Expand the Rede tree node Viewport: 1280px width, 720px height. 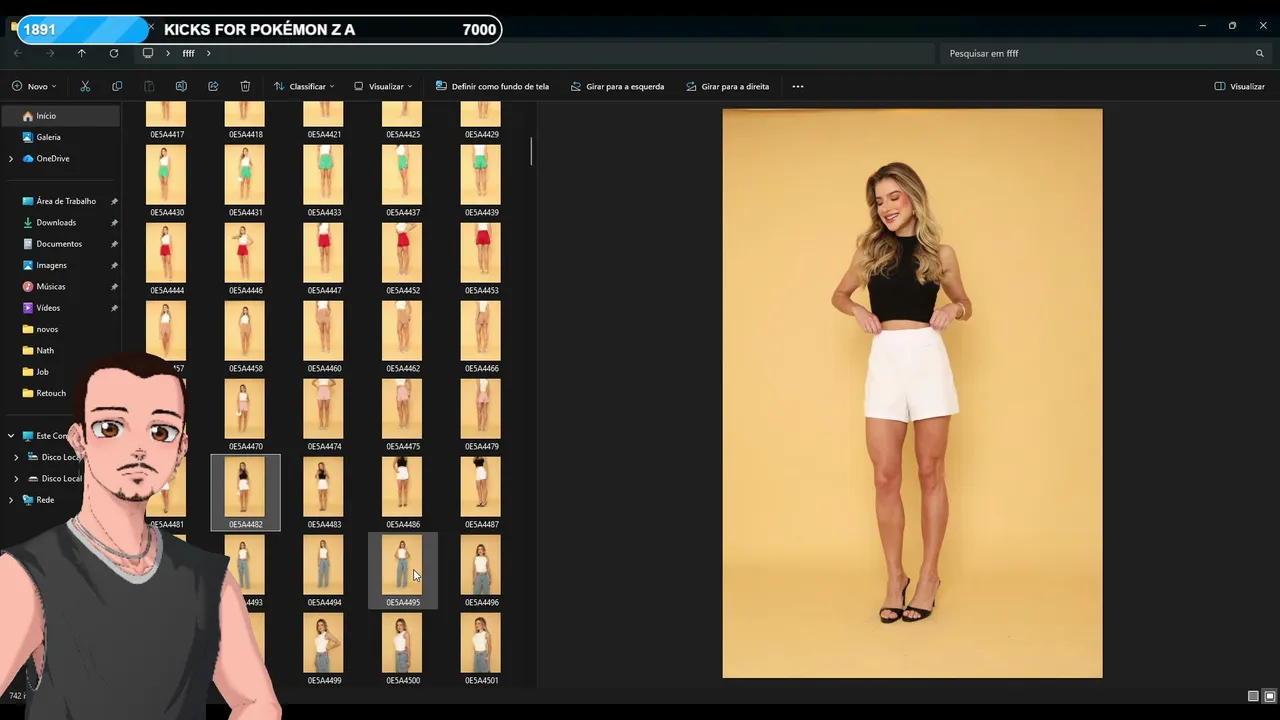(x=11, y=500)
